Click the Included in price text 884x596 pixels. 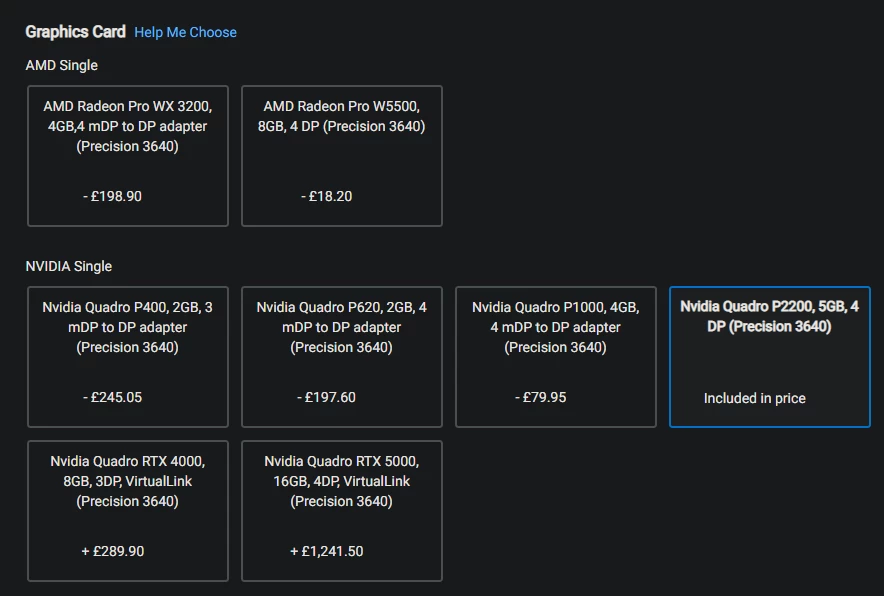[x=754, y=398]
